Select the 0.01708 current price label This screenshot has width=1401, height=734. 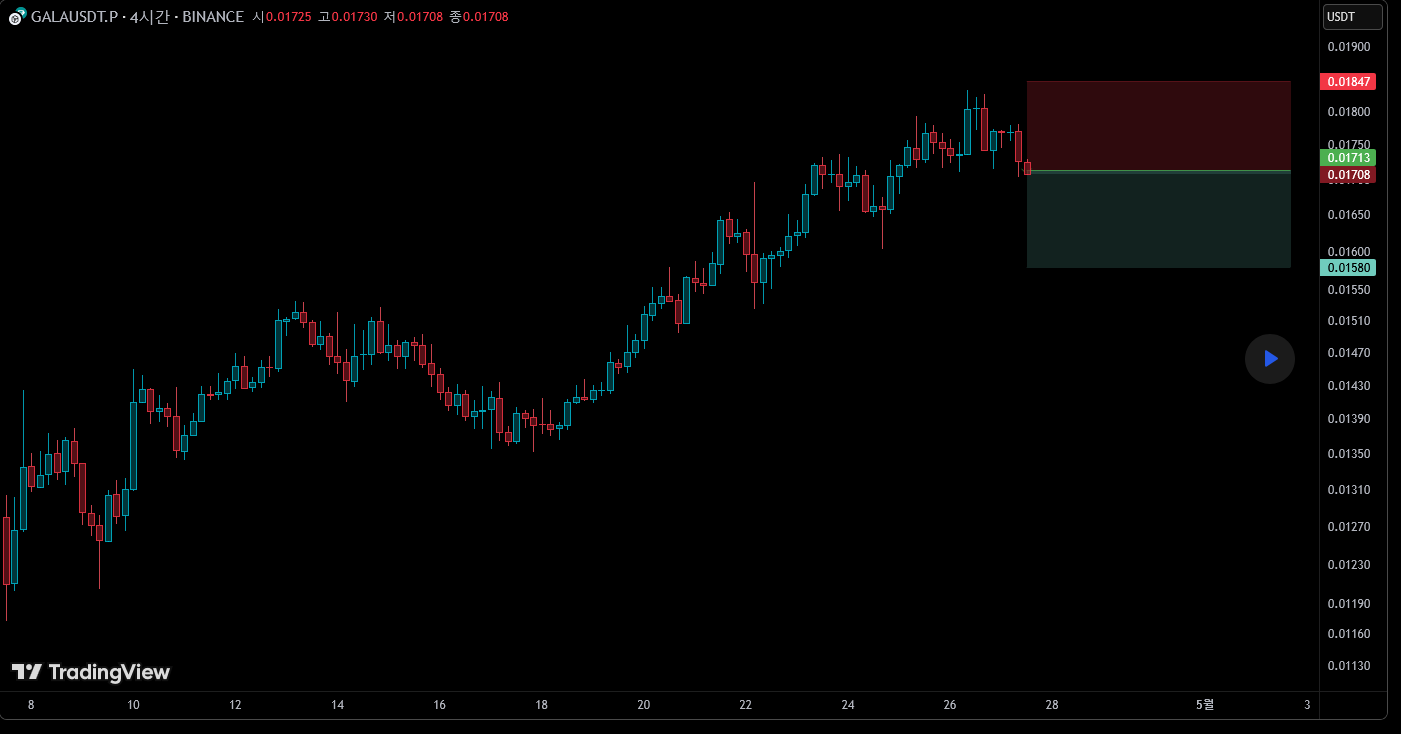click(x=1348, y=175)
